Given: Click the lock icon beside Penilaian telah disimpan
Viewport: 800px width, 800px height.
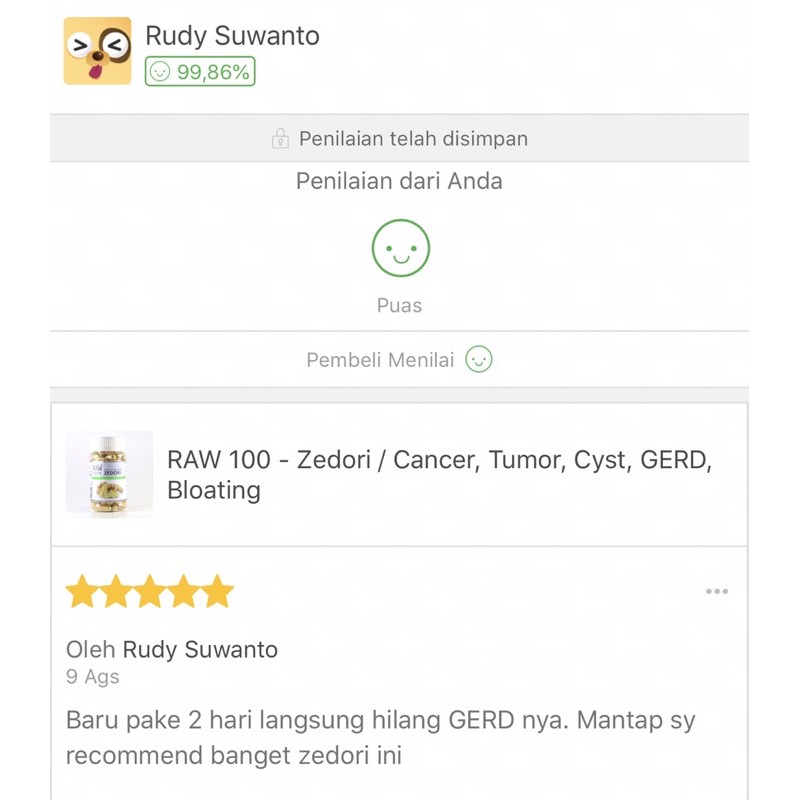Looking at the screenshot, I should [282, 139].
